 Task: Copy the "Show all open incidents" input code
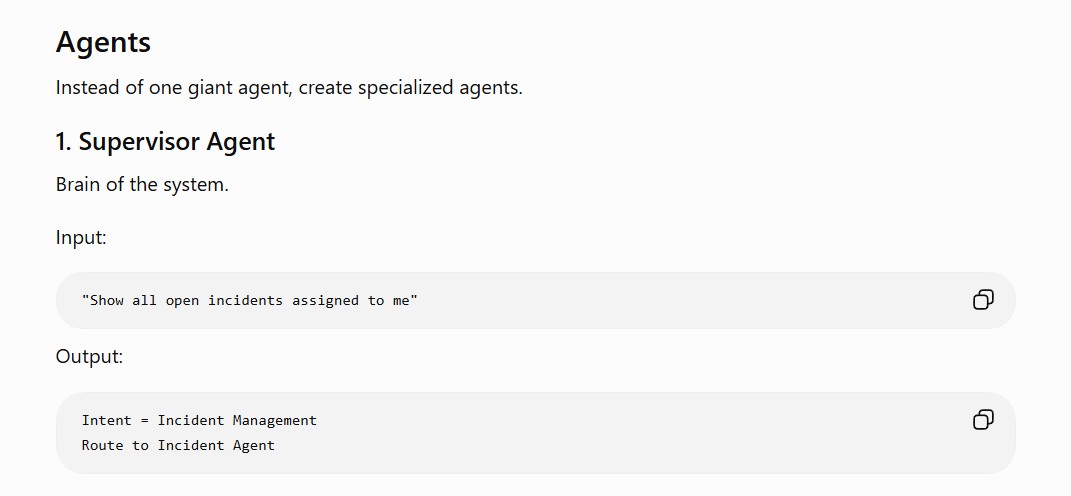(x=983, y=300)
